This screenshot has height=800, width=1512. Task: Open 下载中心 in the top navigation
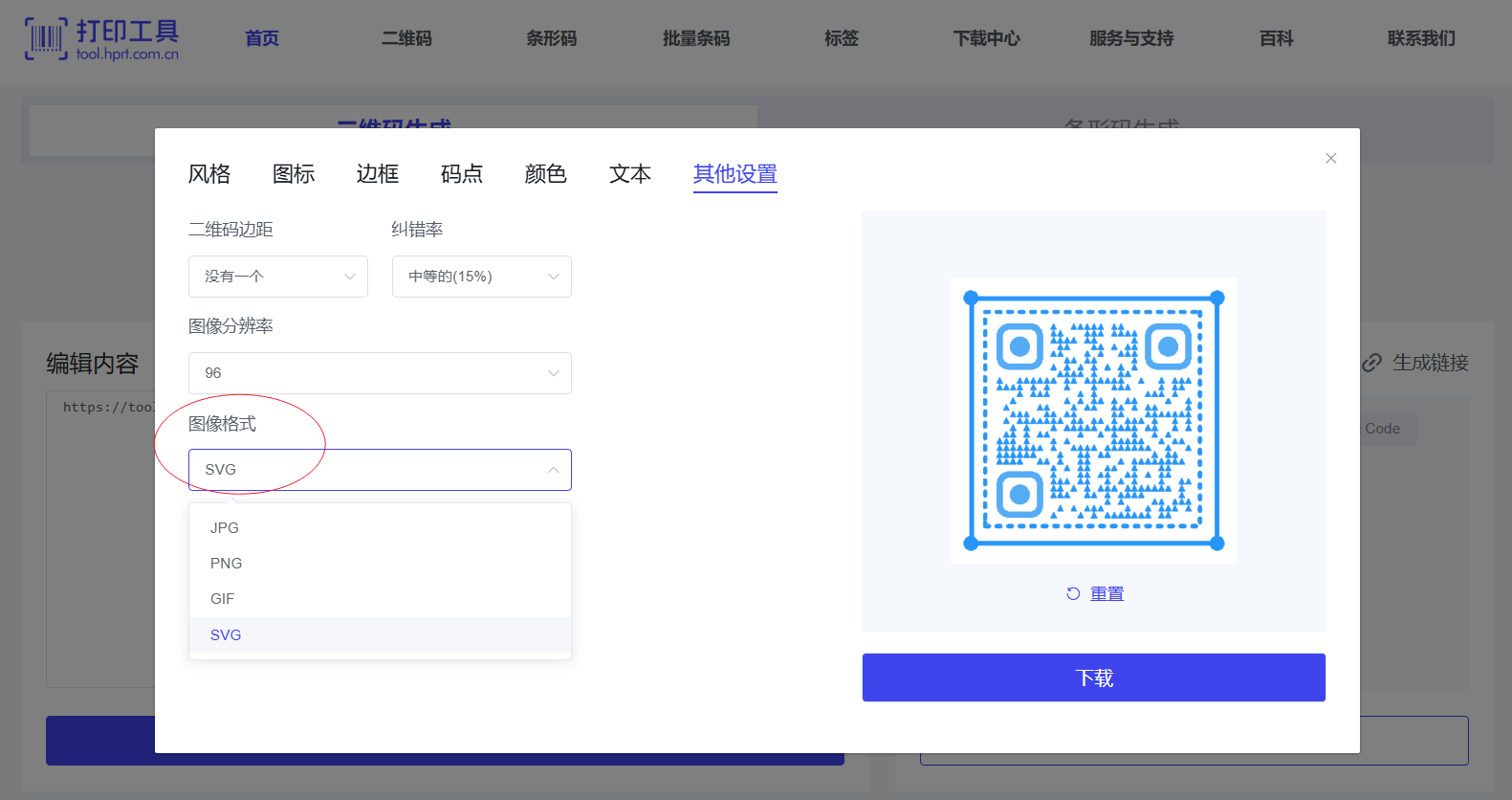[987, 38]
